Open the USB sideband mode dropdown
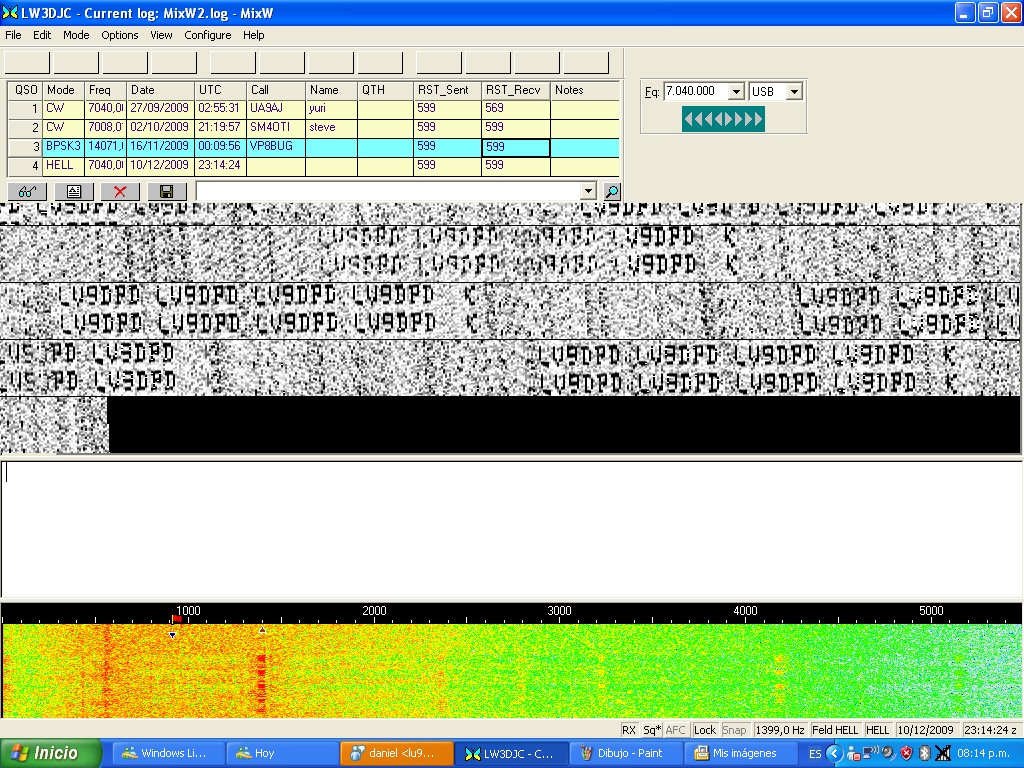1024x768 pixels. point(794,92)
